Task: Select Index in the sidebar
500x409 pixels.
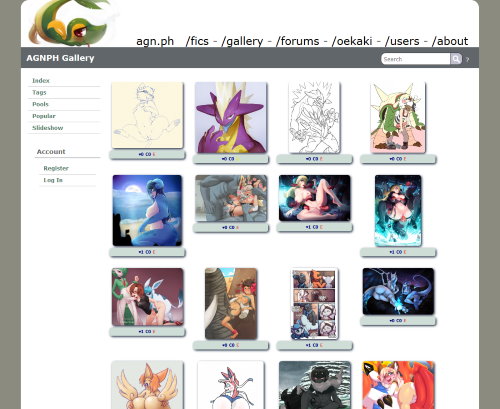Action: 41,81
